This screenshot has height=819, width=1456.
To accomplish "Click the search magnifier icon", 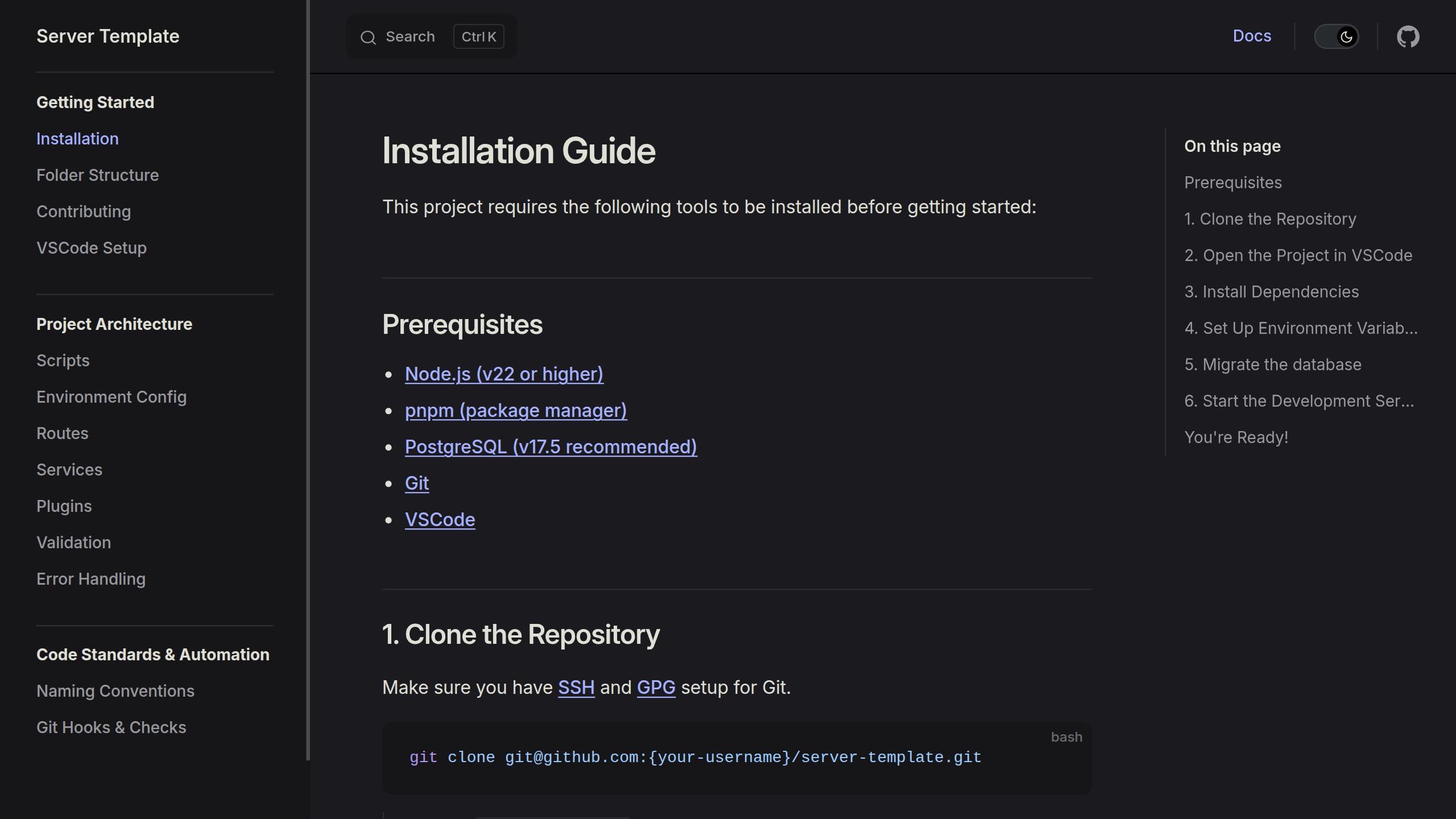I will pos(368,38).
